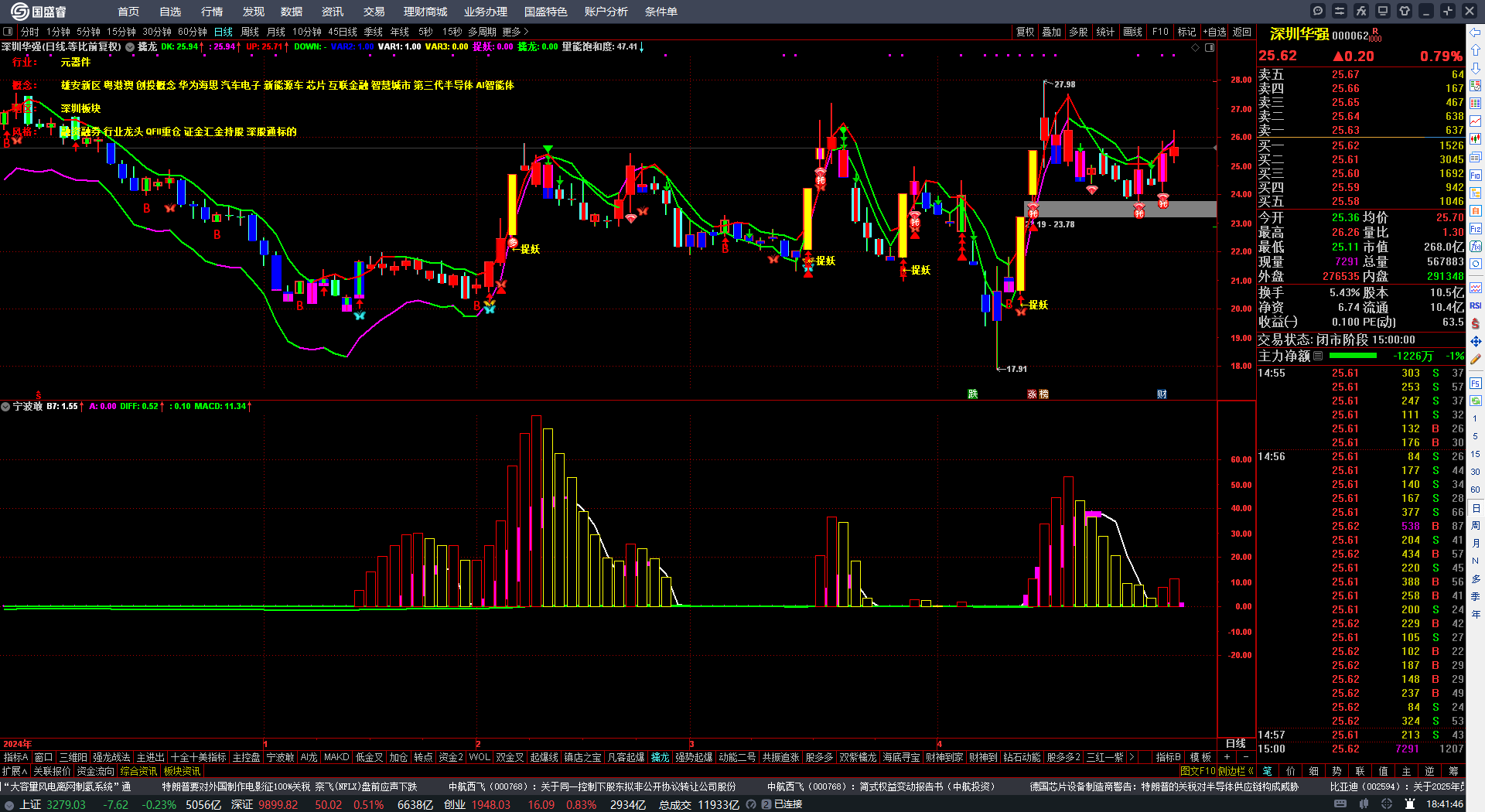Open the circle dropdown beside 宁波敢 indicator

tap(6, 406)
